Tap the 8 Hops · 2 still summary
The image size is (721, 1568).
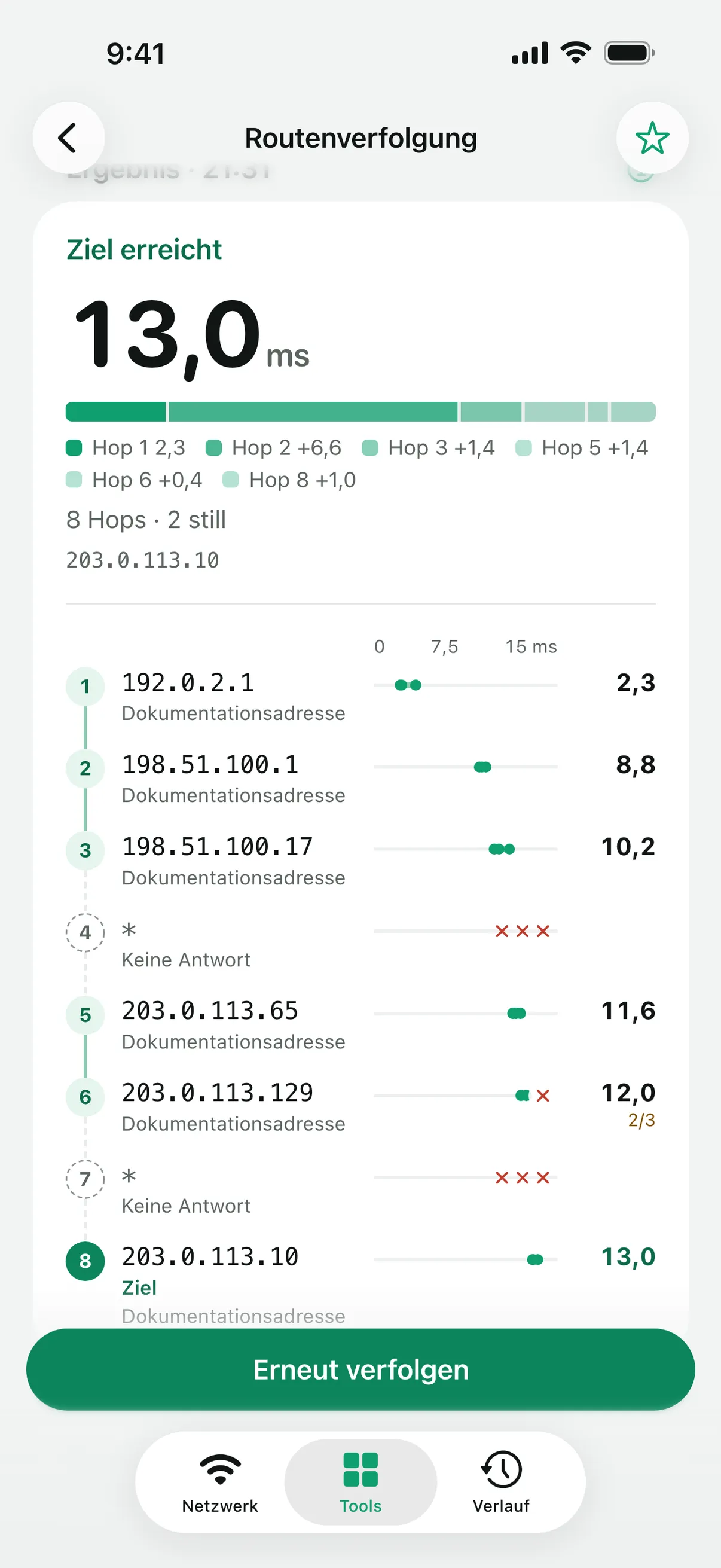(x=146, y=520)
